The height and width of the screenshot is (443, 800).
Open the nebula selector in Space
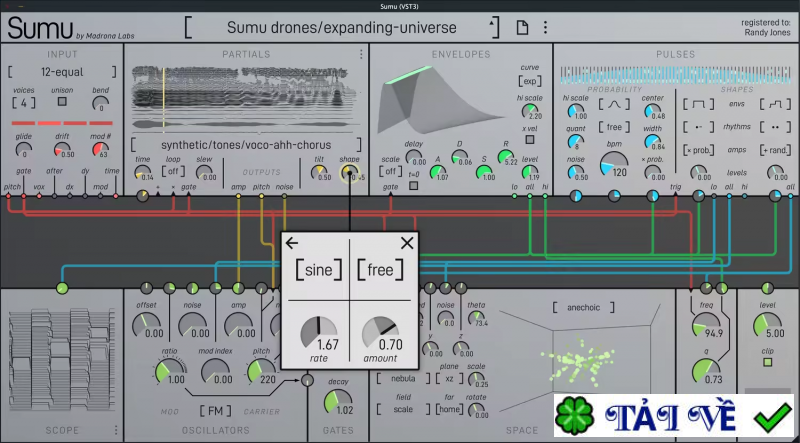click(x=403, y=379)
